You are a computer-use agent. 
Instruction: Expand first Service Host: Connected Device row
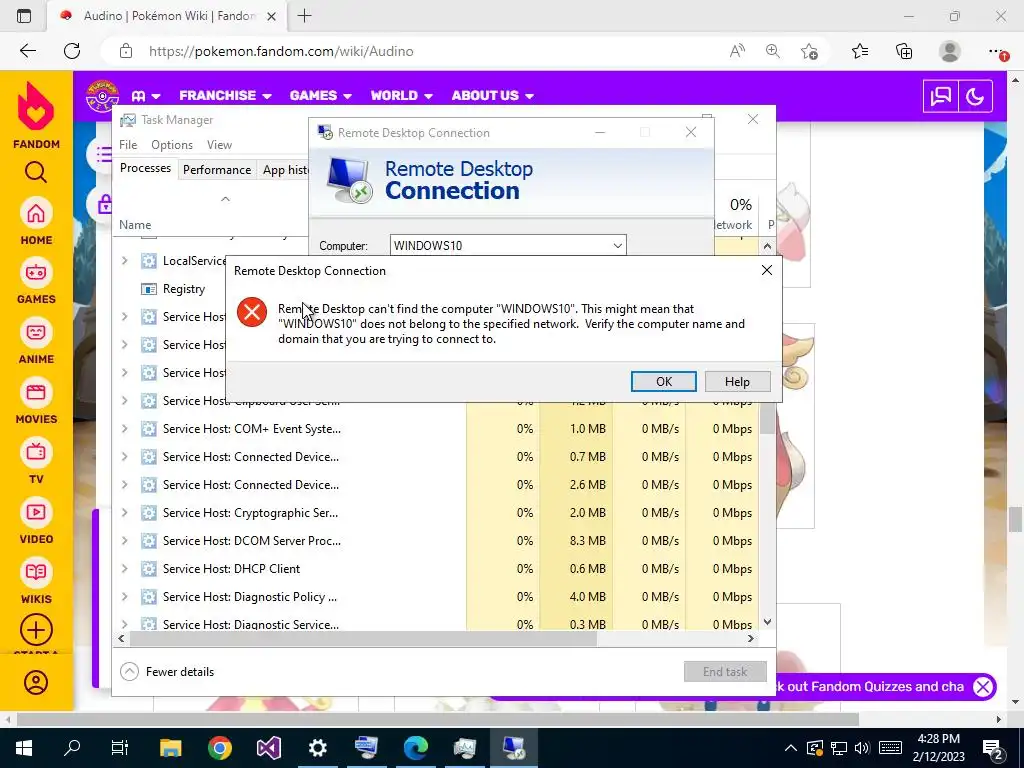point(124,457)
